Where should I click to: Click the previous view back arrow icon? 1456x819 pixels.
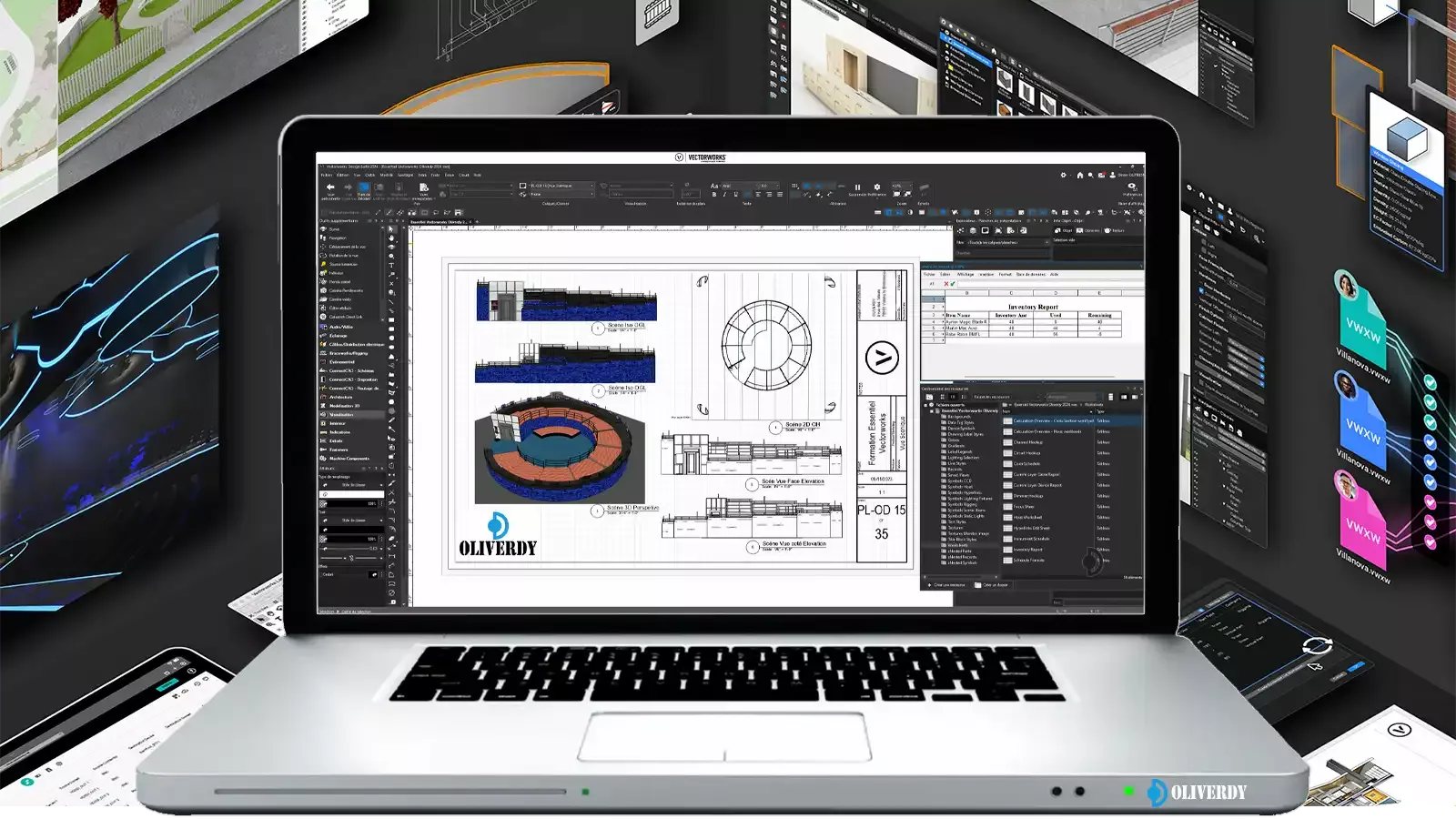[329, 187]
